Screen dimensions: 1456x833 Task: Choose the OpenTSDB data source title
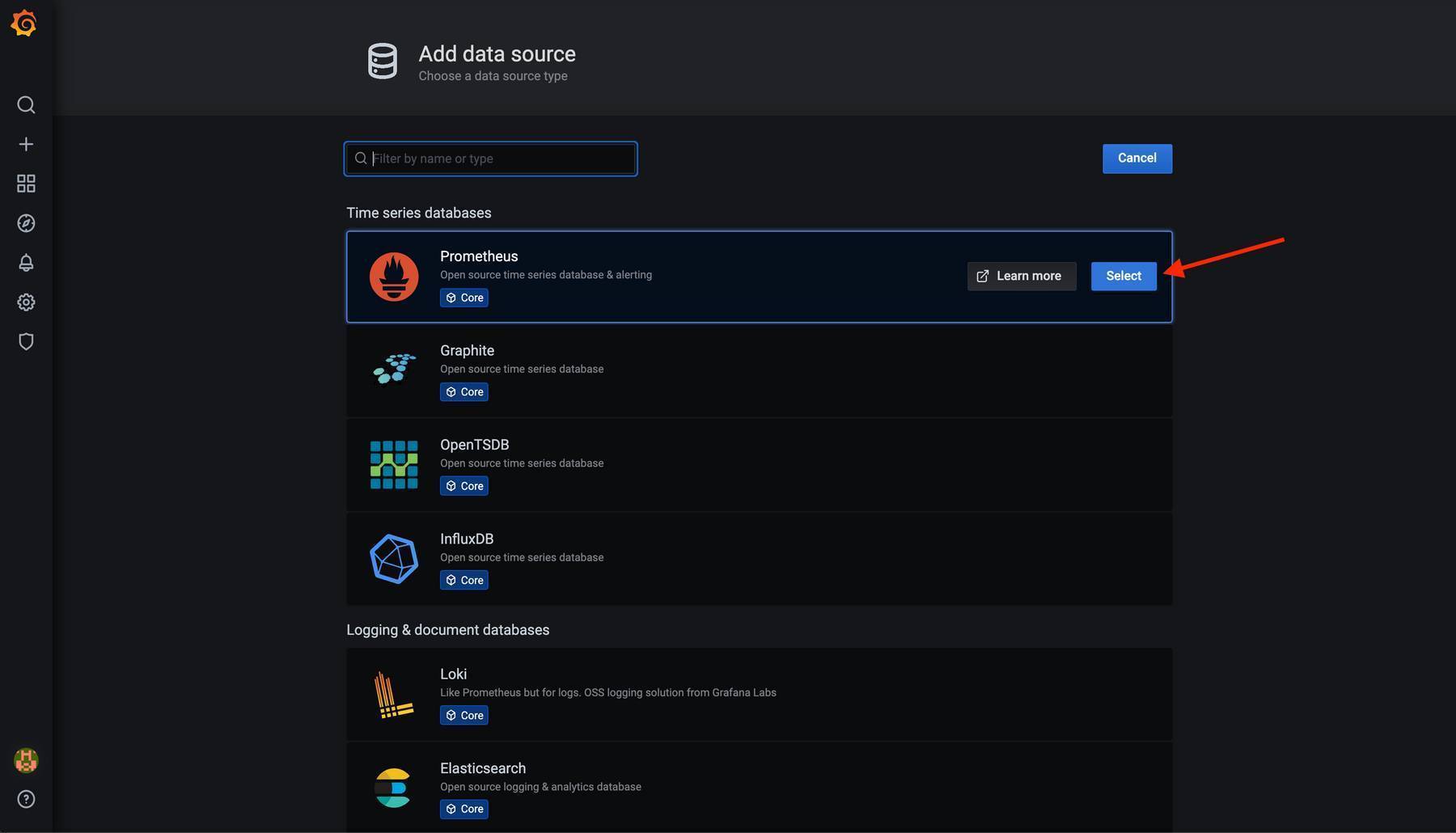coord(474,445)
